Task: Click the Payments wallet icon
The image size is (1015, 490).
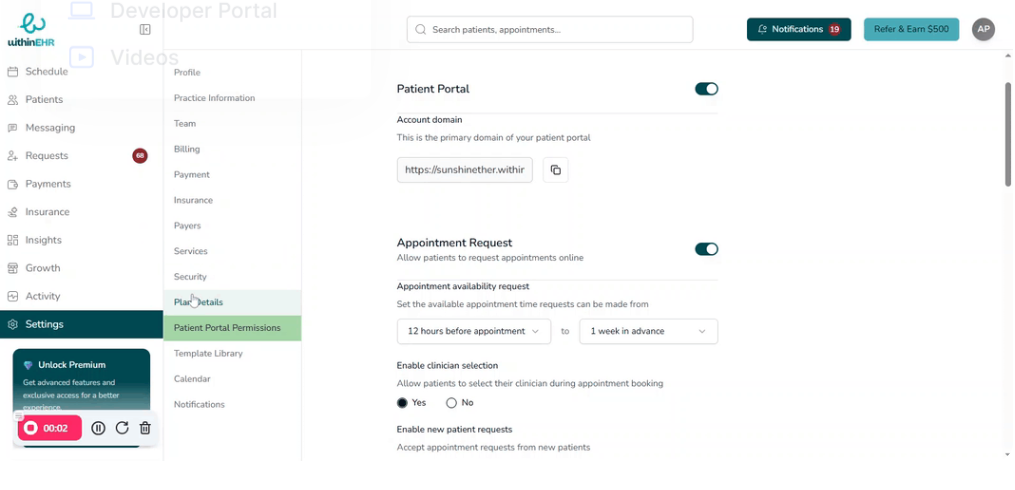Action: (12, 184)
